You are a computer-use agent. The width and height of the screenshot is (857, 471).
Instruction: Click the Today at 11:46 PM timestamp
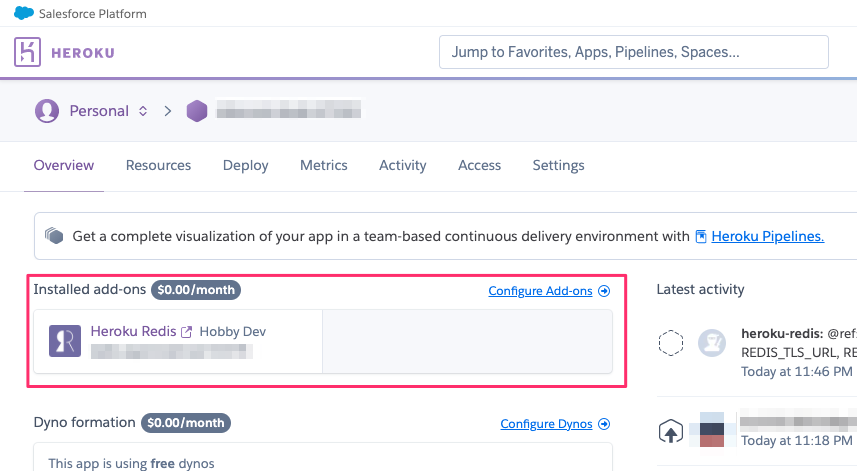pyautogui.click(x=796, y=372)
